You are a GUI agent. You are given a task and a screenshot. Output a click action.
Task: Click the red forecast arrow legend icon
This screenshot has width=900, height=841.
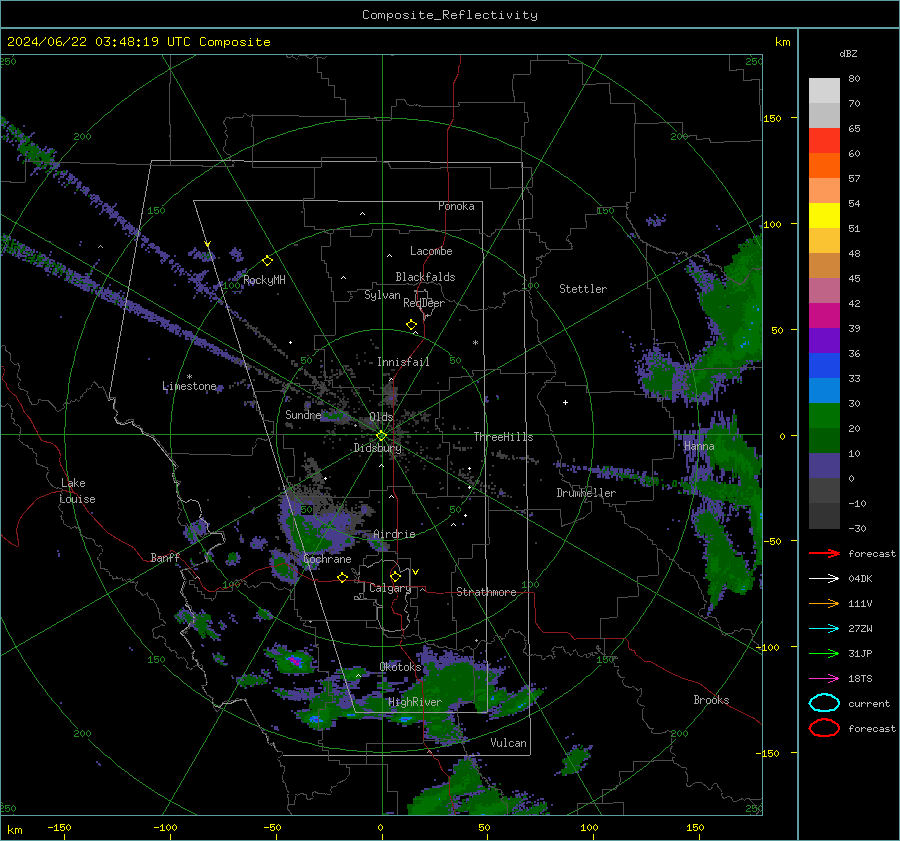click(824, 553)
